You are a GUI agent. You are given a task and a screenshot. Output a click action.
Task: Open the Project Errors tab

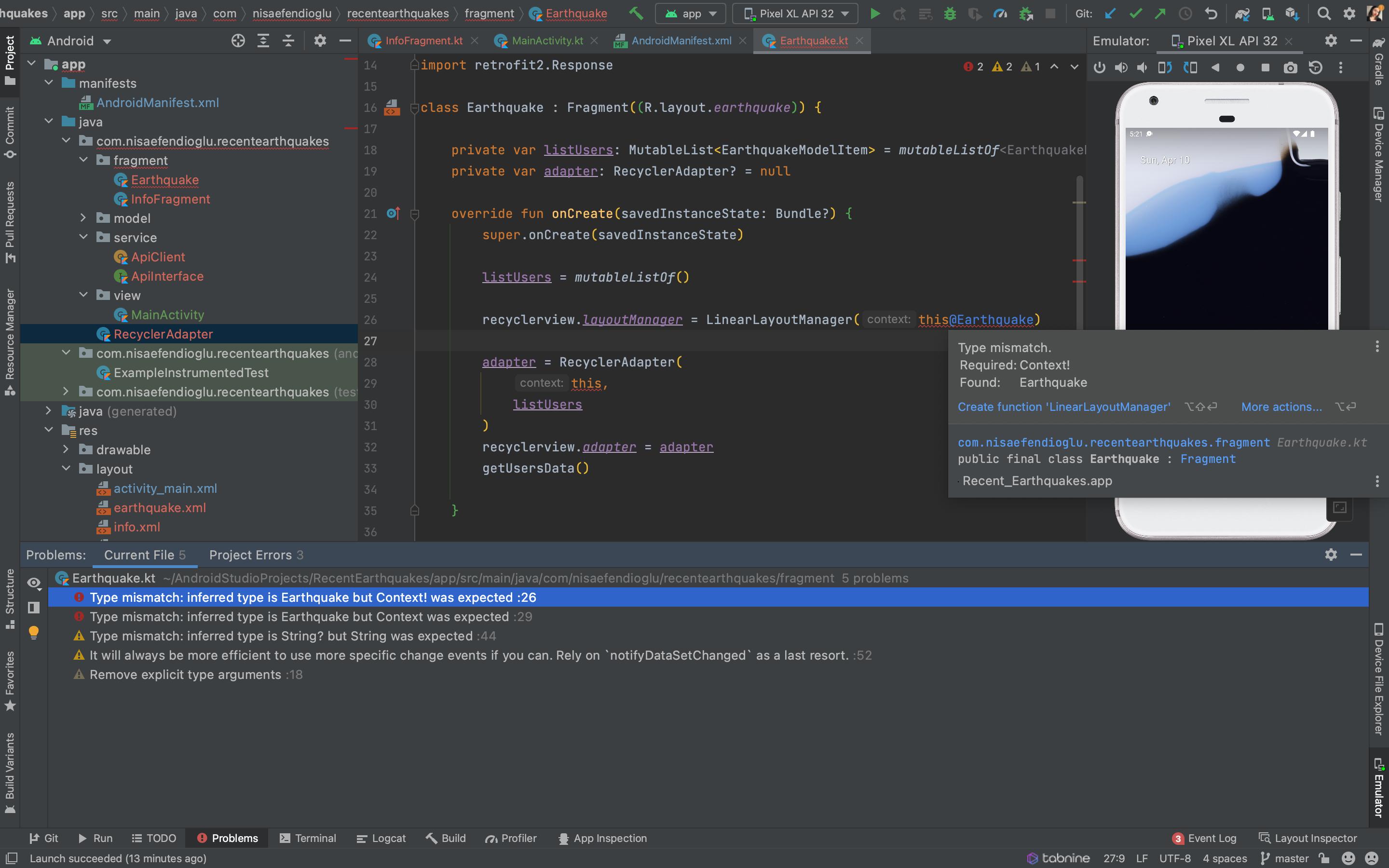tap(256, 555)
